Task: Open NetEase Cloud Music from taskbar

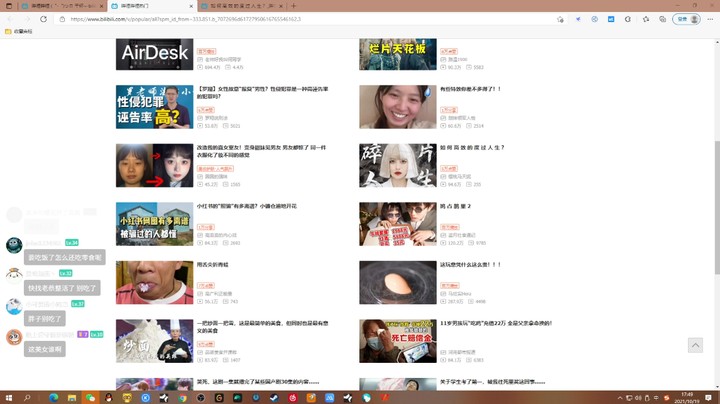Action: [x=292, y=398]
